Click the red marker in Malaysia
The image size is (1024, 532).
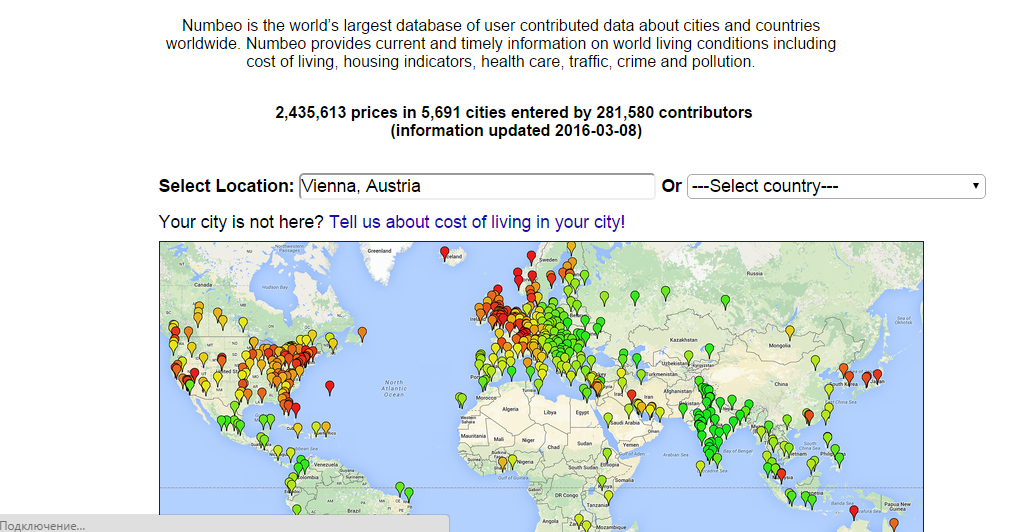tap(783, 475)
